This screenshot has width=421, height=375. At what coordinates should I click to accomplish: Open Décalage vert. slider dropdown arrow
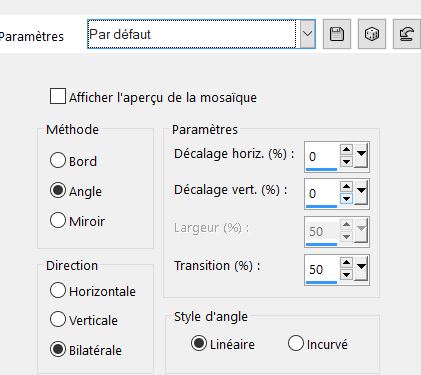point(361,193)
